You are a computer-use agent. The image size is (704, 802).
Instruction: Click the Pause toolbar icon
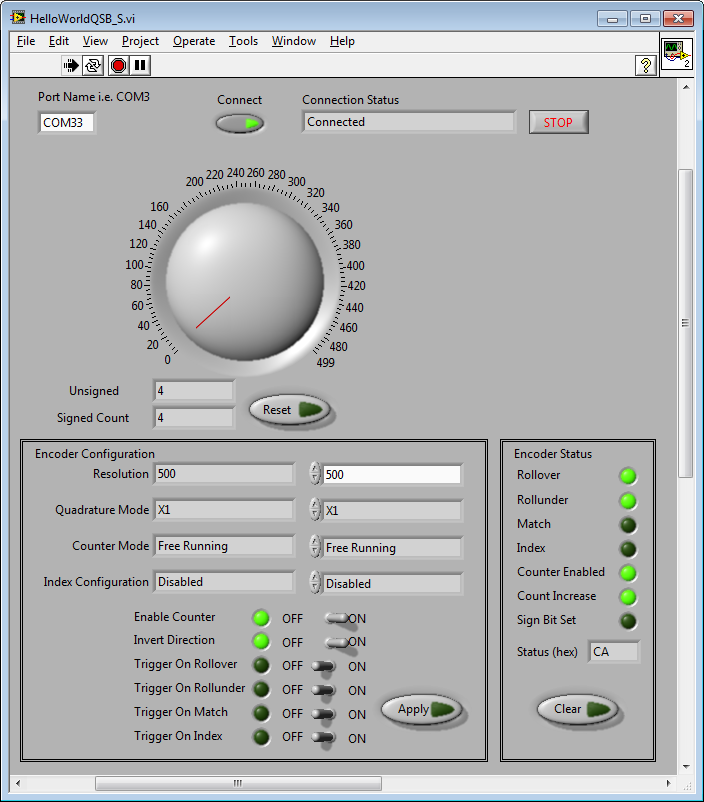(140, 65)
